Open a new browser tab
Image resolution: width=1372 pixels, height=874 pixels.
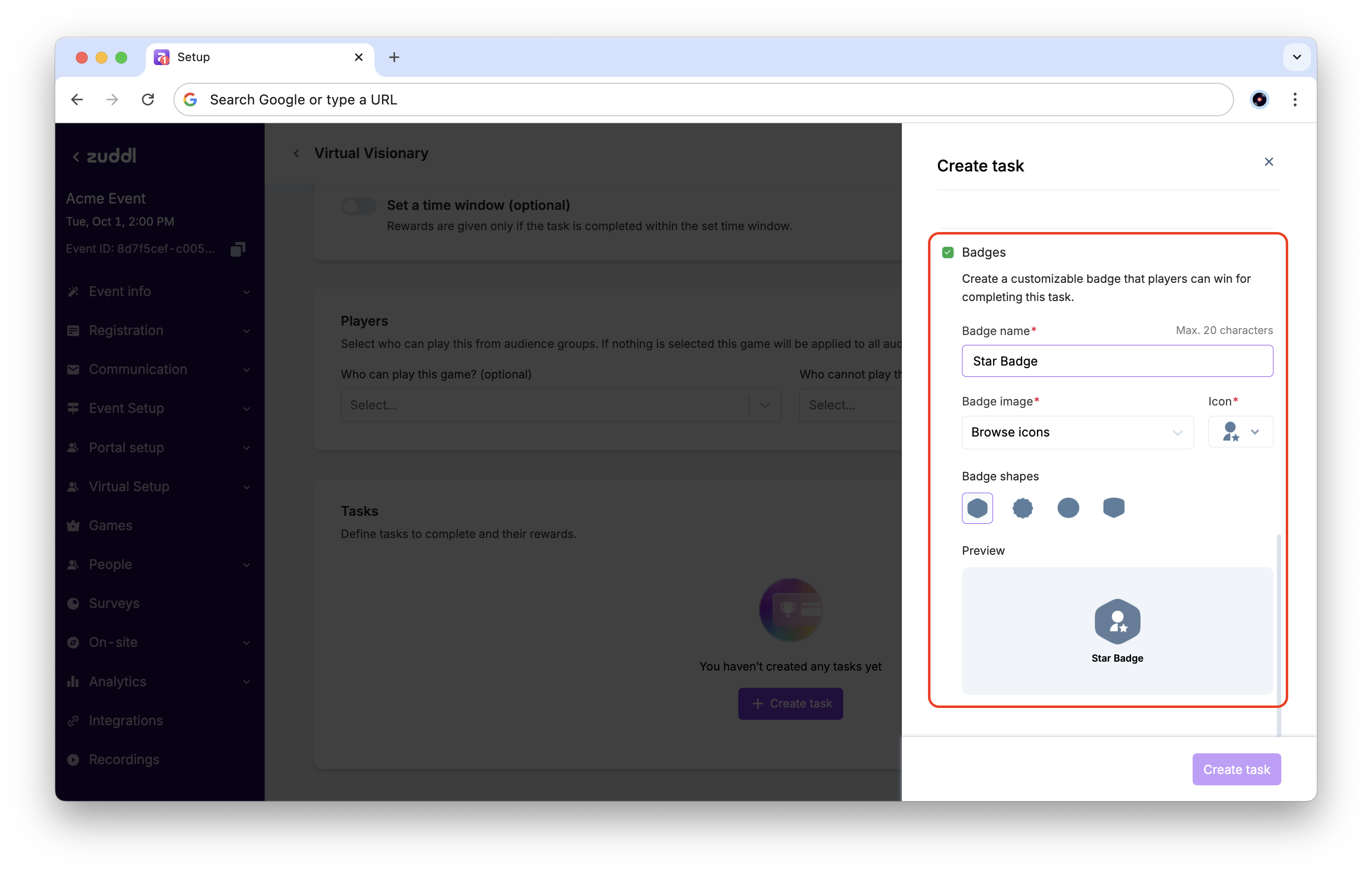pos(394,58)
